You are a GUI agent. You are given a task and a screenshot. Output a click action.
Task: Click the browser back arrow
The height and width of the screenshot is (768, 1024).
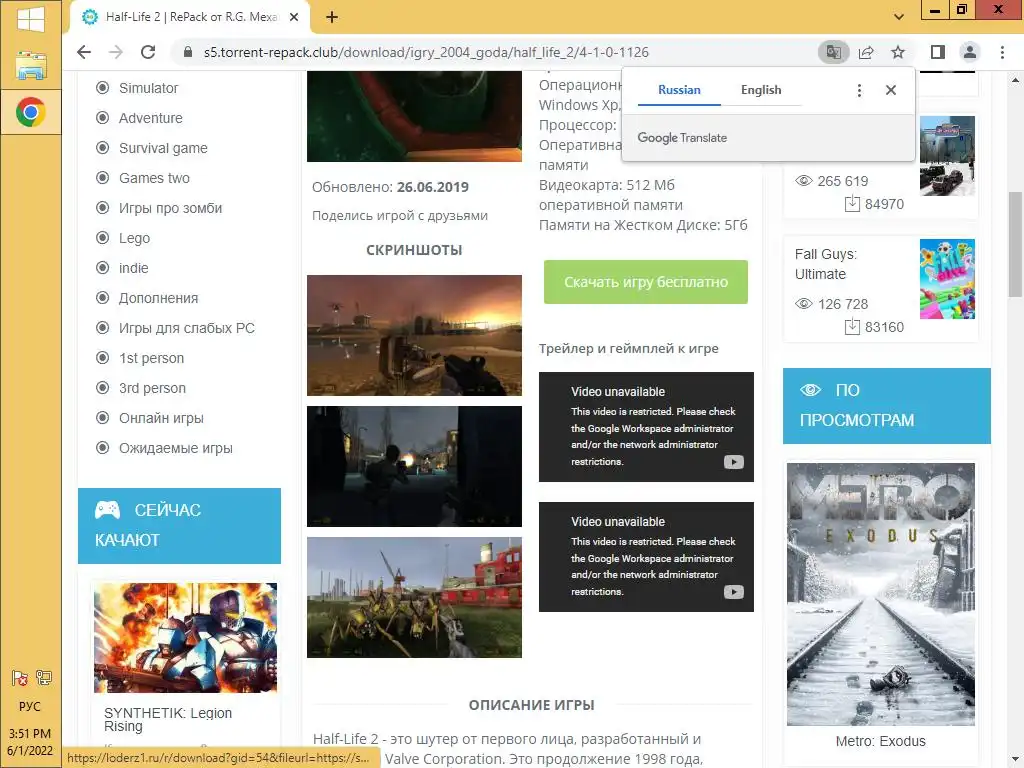[84, 52]
